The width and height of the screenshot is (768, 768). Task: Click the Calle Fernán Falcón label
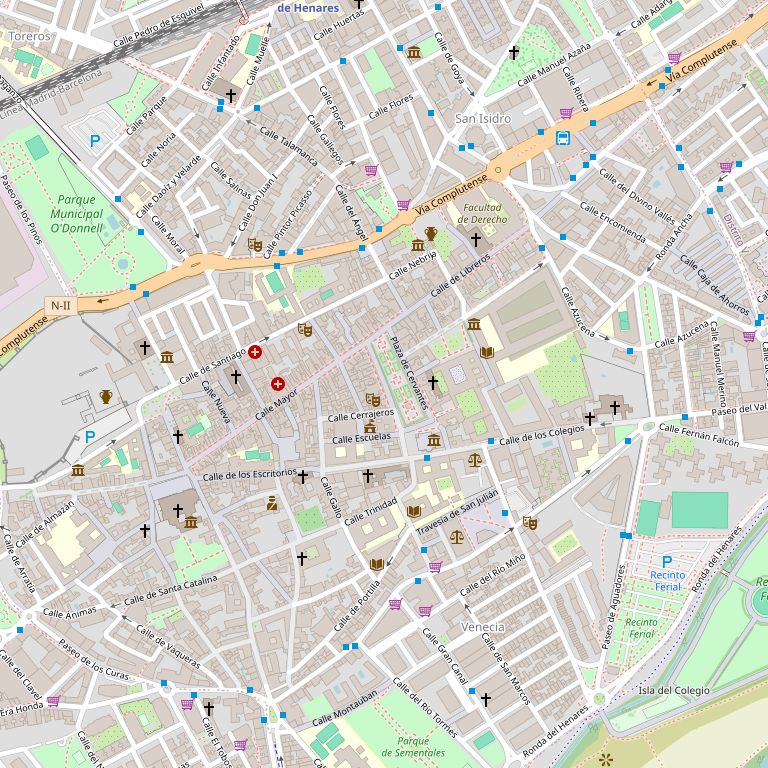coord(699,435)
